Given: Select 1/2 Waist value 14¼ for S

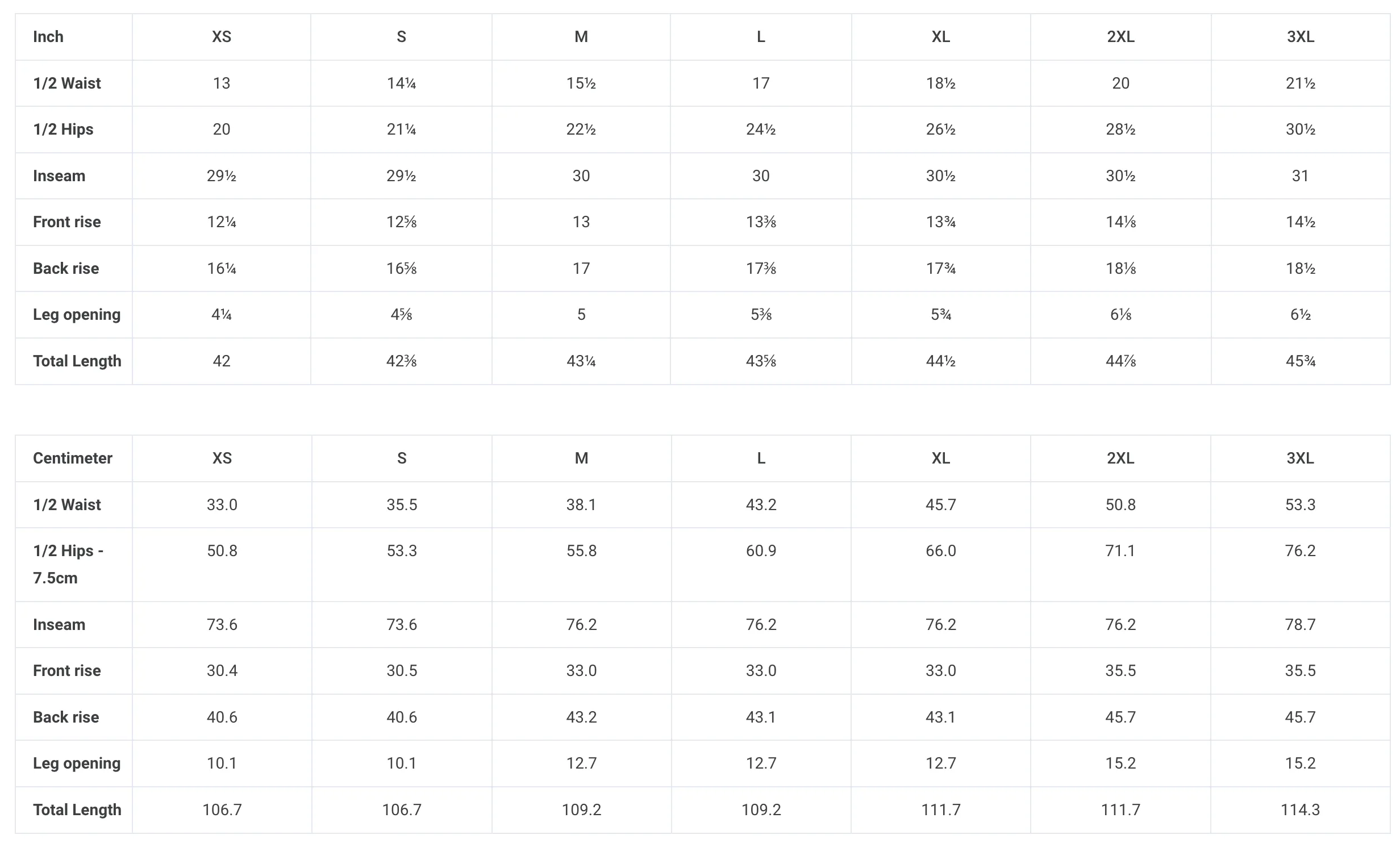Looking at the screenshot, I should tap(402, 84).
